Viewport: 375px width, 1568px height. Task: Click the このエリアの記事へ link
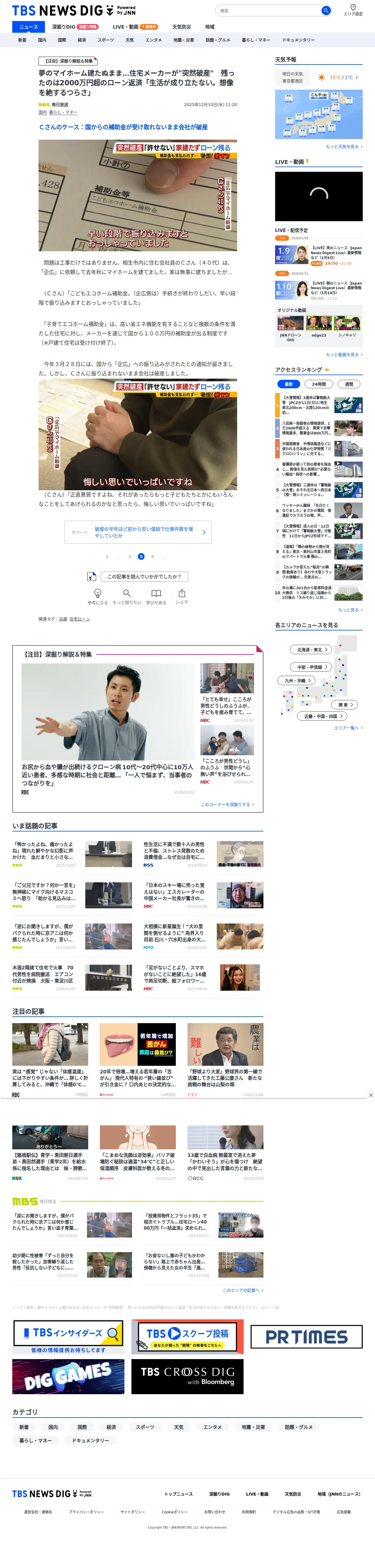coord(243,1290)
